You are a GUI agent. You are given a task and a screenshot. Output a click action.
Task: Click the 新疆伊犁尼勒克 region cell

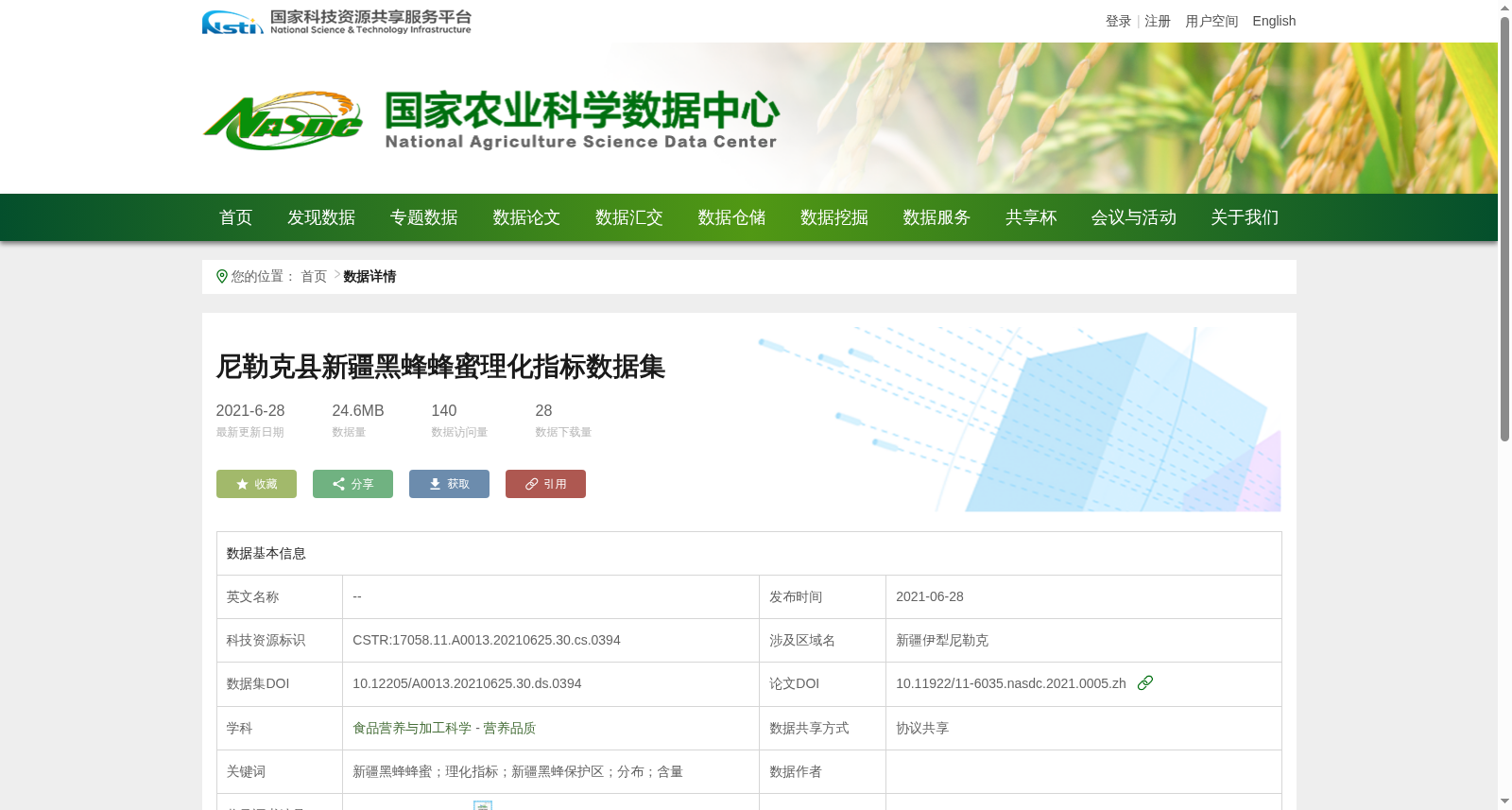point(1084,640)
